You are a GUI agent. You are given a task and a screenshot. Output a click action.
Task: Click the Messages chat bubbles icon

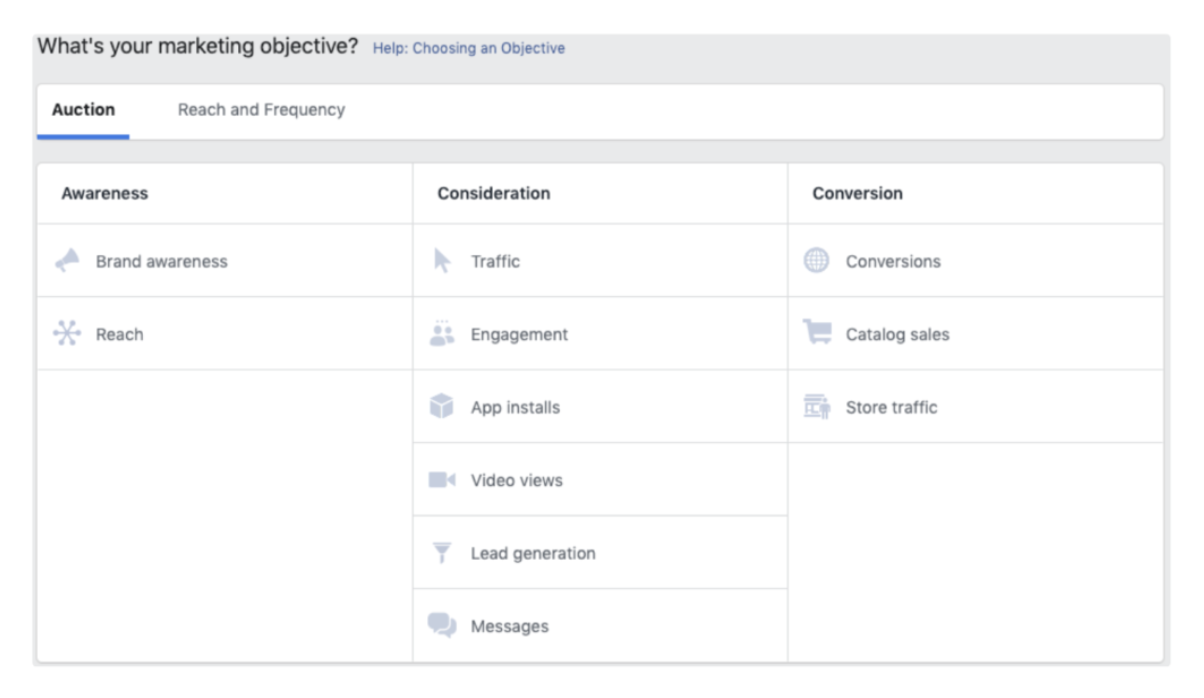[442, 626]
